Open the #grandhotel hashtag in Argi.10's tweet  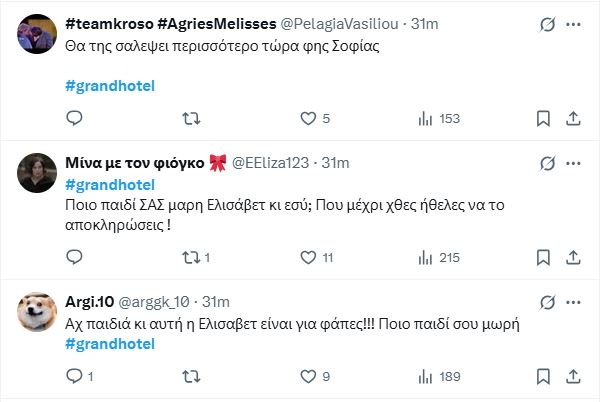[x=110, y=344]
